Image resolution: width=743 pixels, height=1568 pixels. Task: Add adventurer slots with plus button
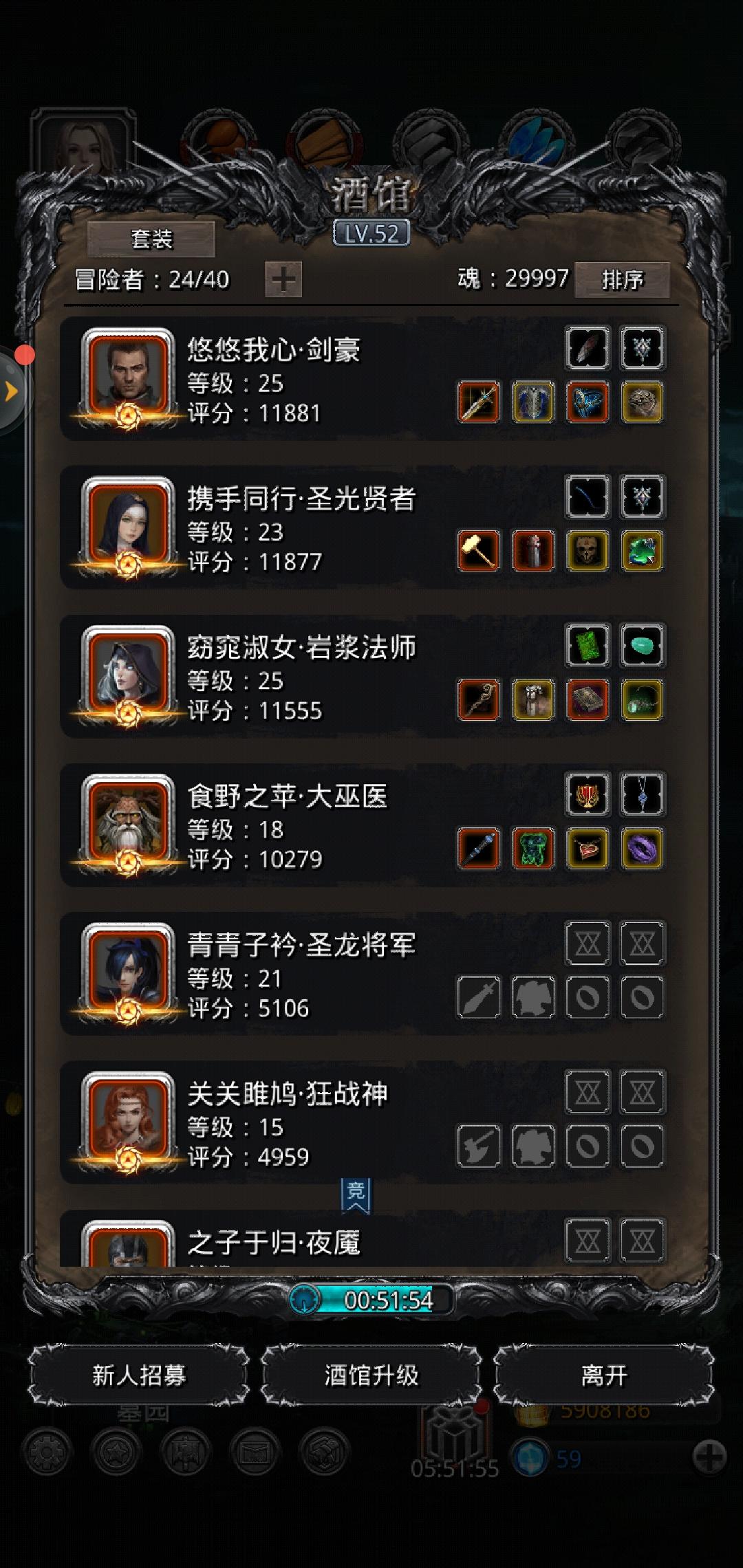(283, 279)
